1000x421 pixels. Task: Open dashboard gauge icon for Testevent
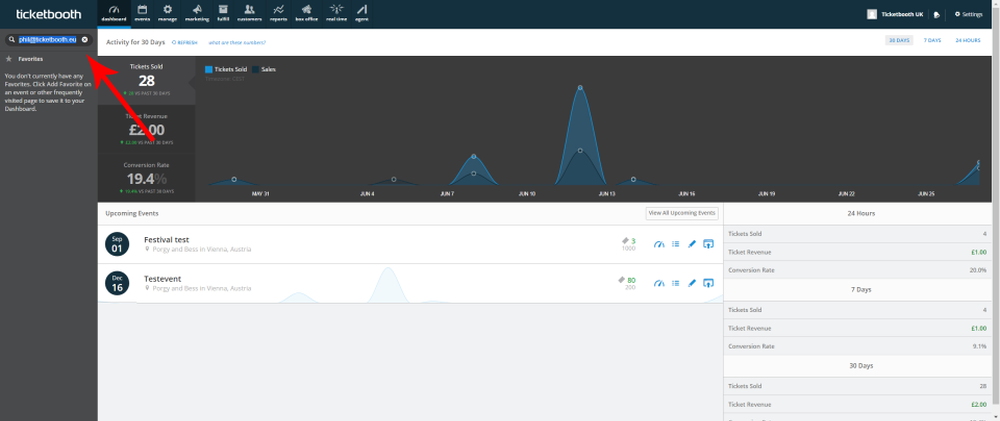click(659, 283)
